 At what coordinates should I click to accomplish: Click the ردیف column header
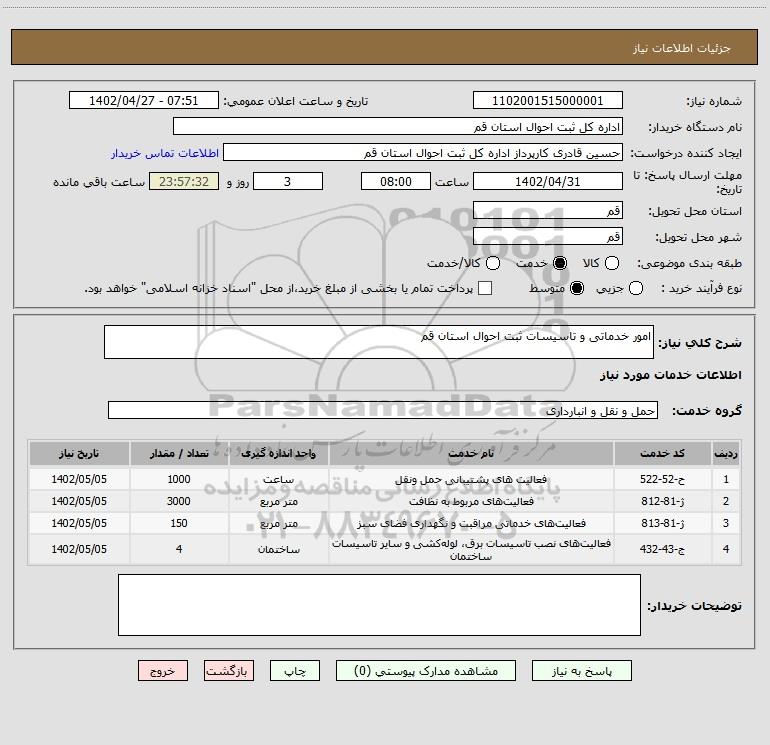pyautogui.click(x=726, y=453)
